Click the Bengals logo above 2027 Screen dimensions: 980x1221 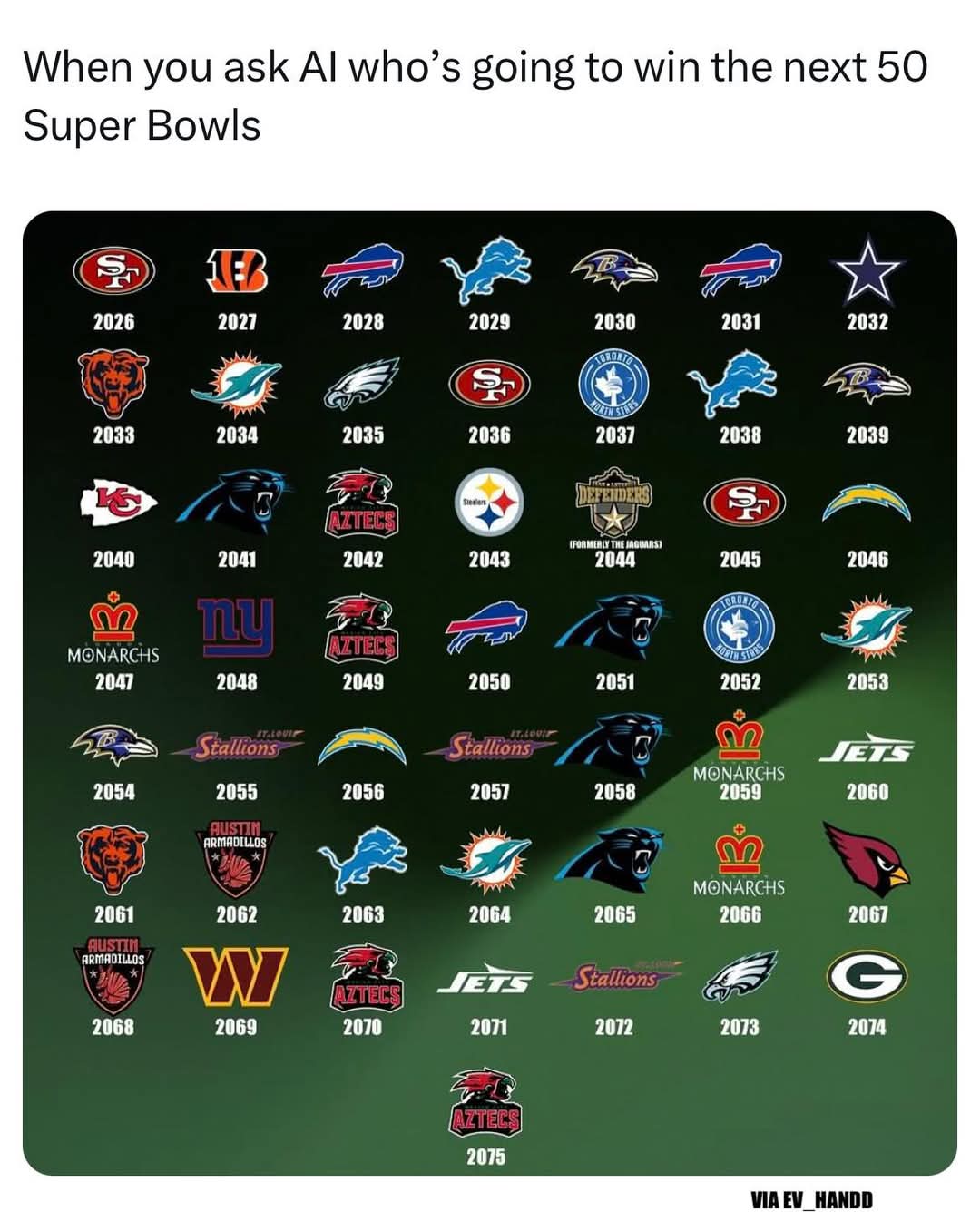pyautogui.click(x=237, y=269)
